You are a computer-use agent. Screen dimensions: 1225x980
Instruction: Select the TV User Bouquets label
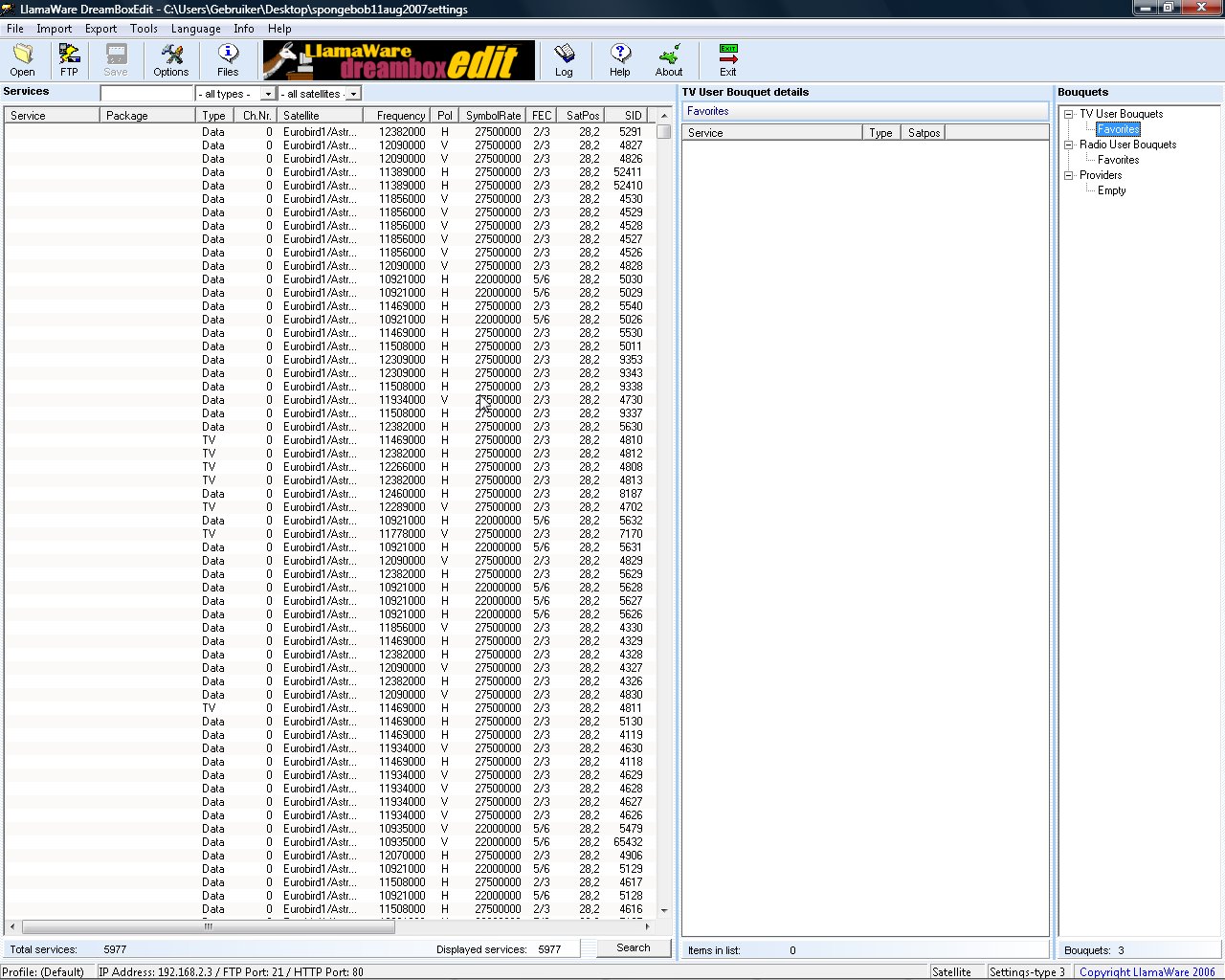[1121, 114]
